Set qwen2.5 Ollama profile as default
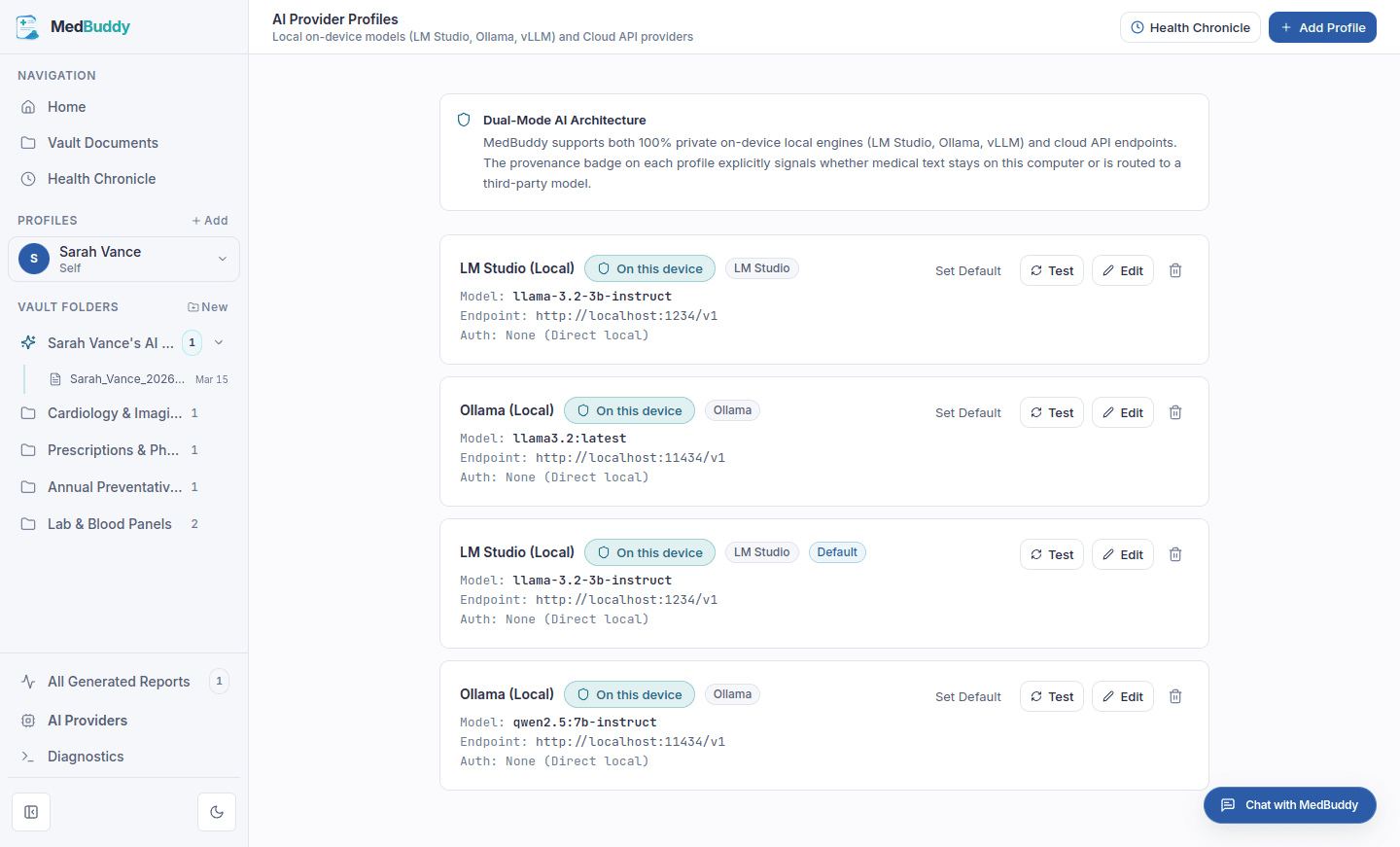 (967, 696)
